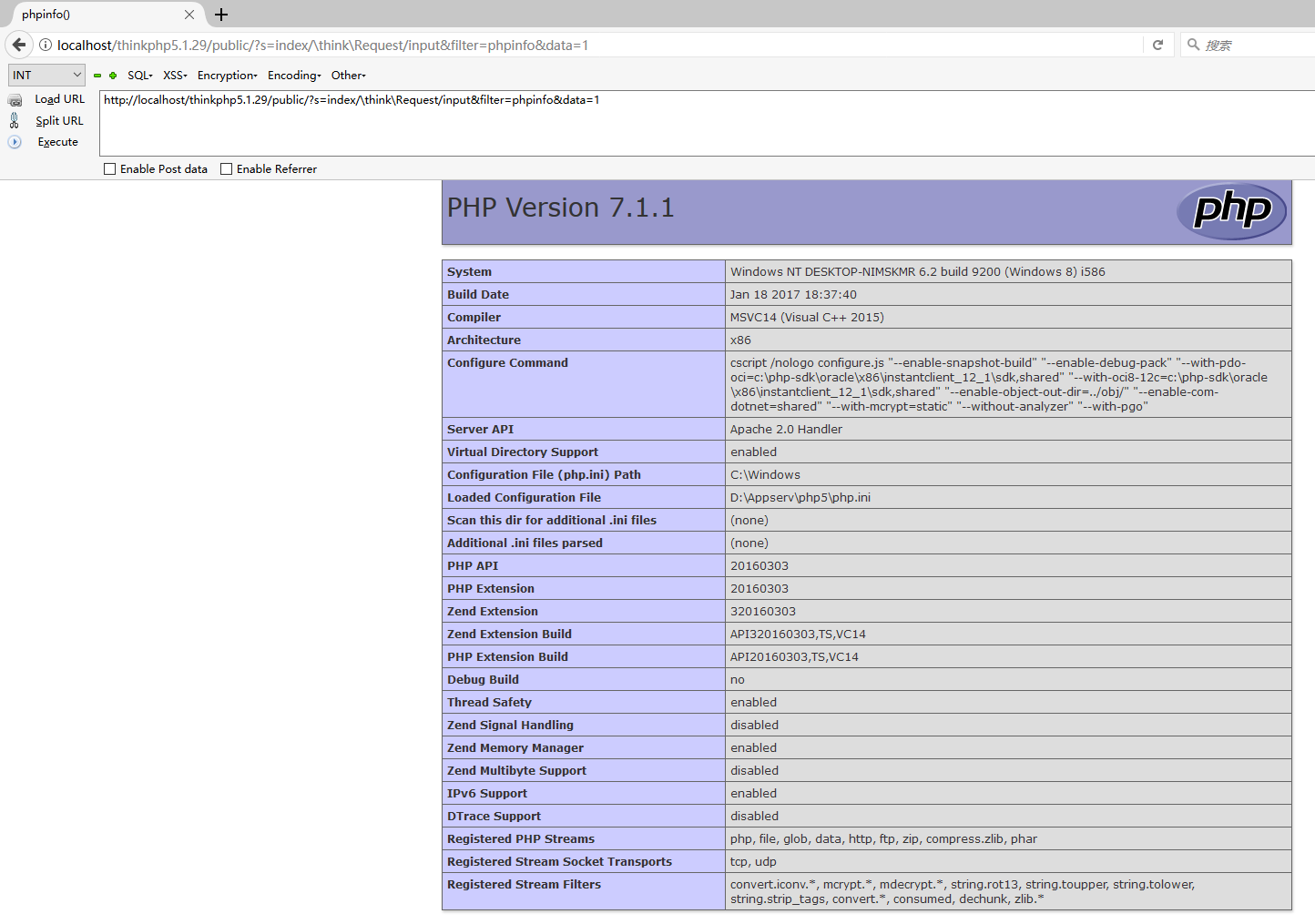Click the Compiler value MSVC14
The width and height of the screenshot is (1315, 924).
[x=807, y=317]
